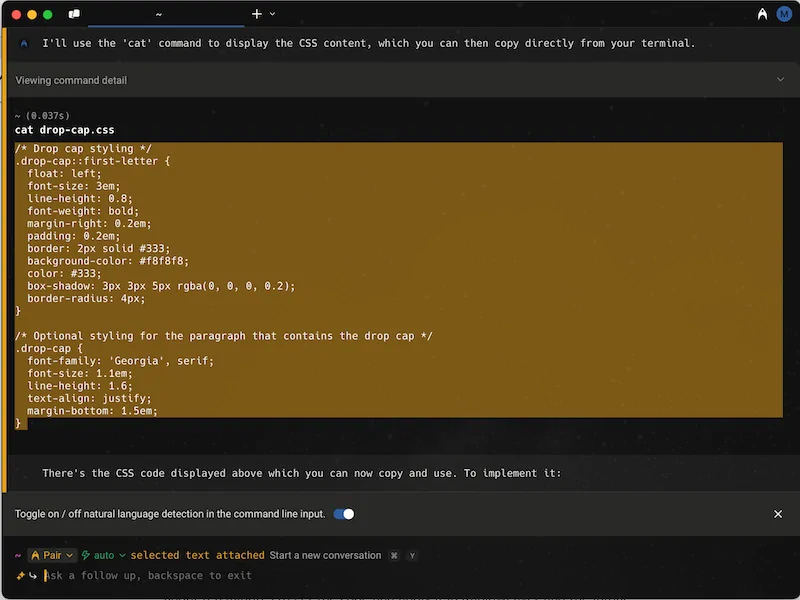Open the tab overview panel icon

pyautogui.click(x=74, y=14)
